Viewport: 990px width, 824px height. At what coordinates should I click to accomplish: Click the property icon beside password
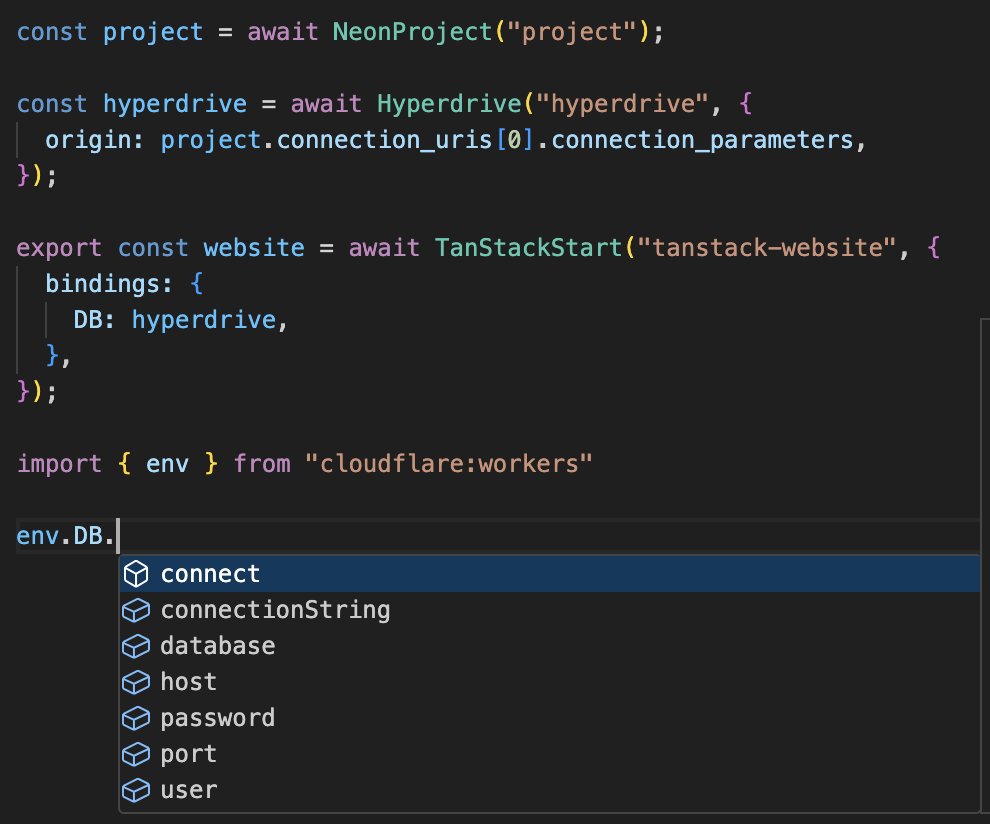(136, 718)
